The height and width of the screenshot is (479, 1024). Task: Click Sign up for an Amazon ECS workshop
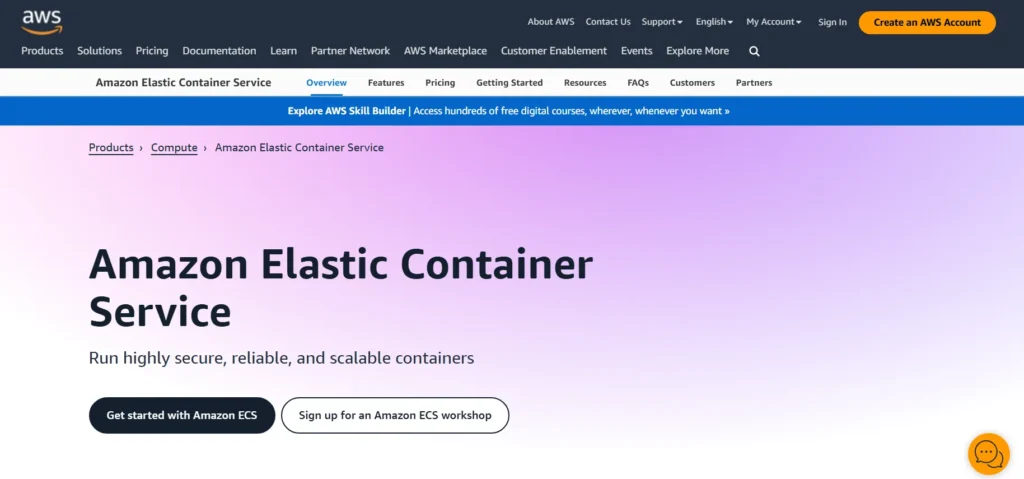coord(395,415)
